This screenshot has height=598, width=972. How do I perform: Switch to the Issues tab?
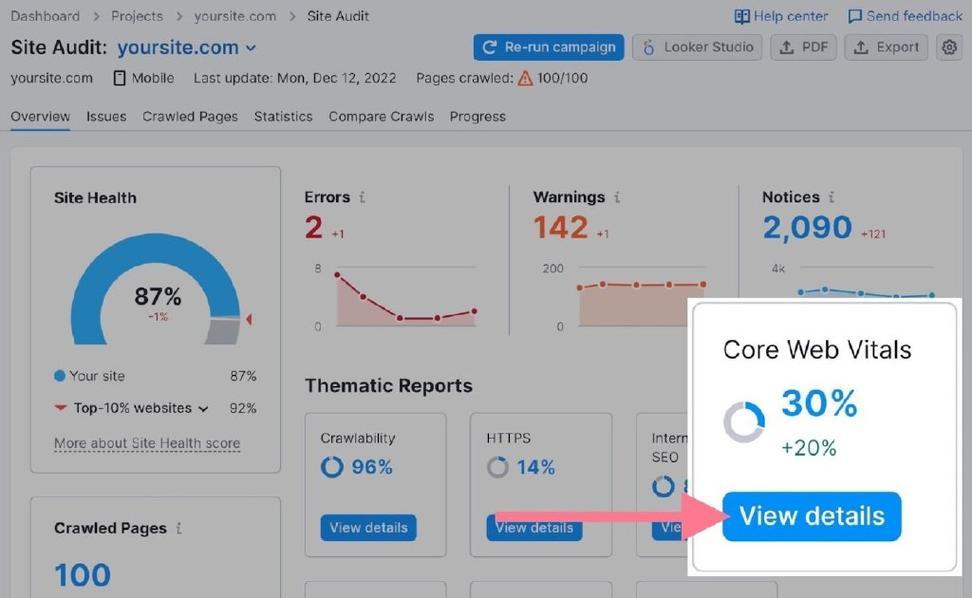(x=106, y=117)
